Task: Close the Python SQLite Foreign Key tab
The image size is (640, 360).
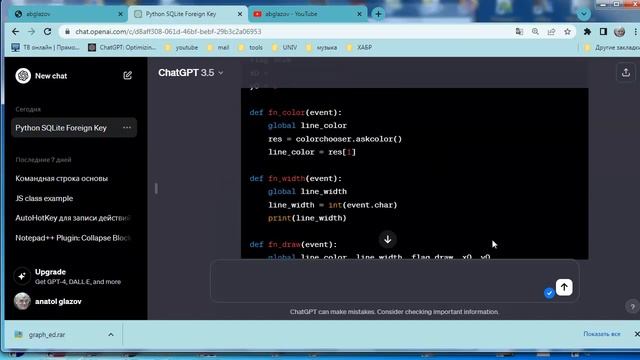Action: pyautogui.click(x=240, y=14)
